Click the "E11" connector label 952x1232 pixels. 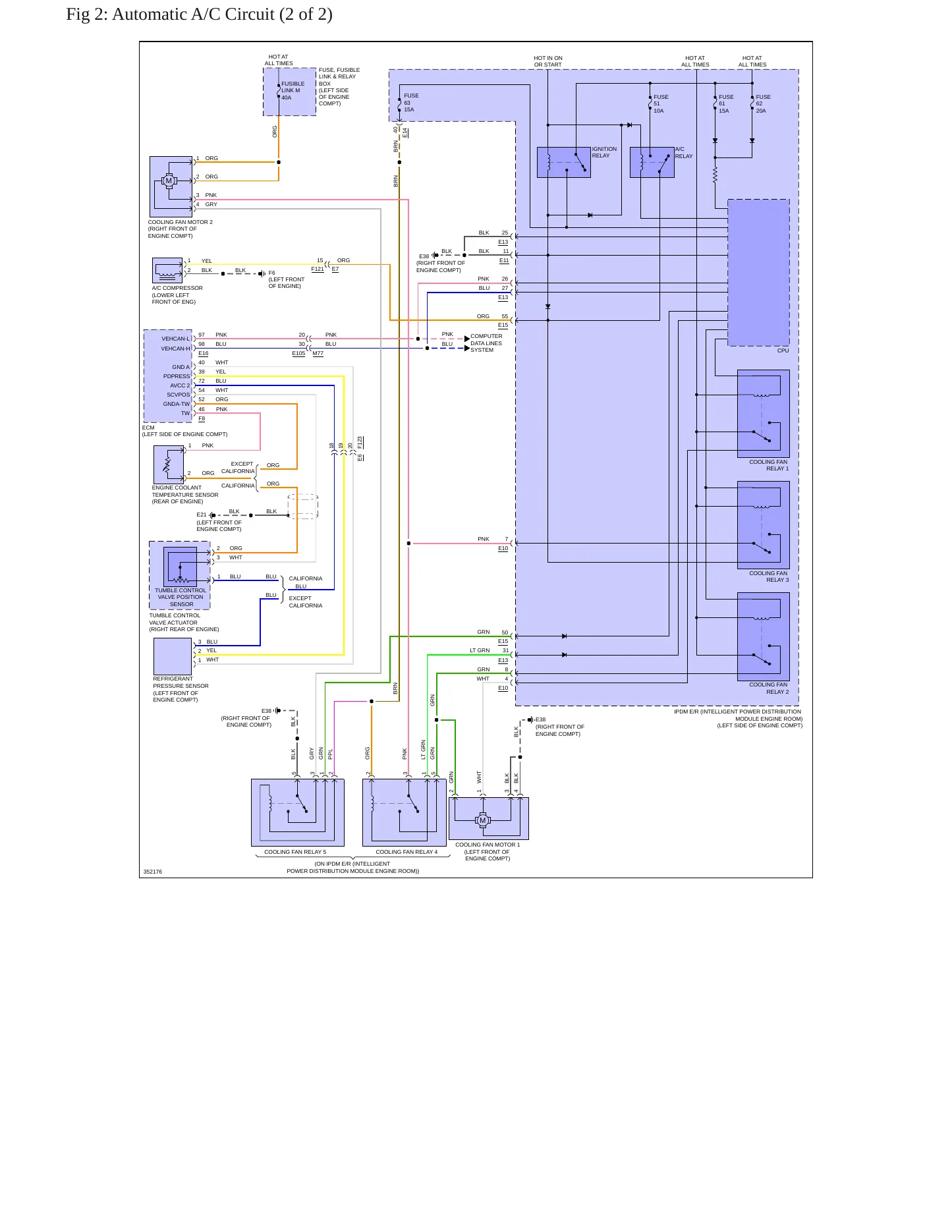(x=504, y=260)
